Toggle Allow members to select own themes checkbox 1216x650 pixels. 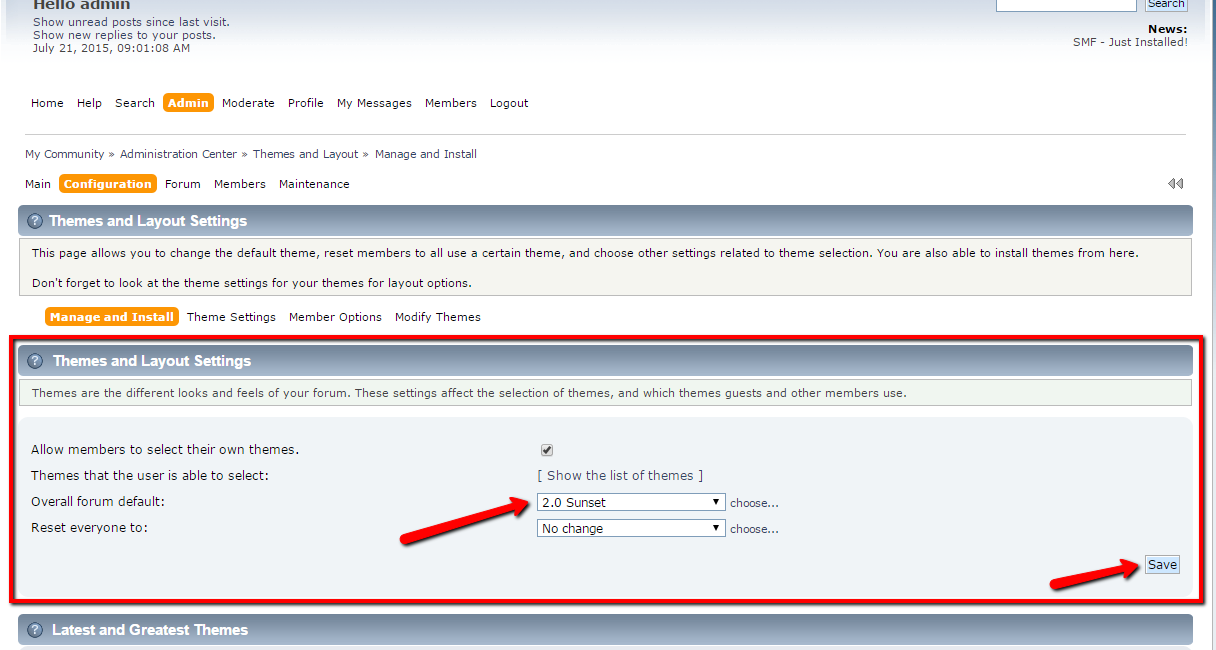click(x=547, y=450)
